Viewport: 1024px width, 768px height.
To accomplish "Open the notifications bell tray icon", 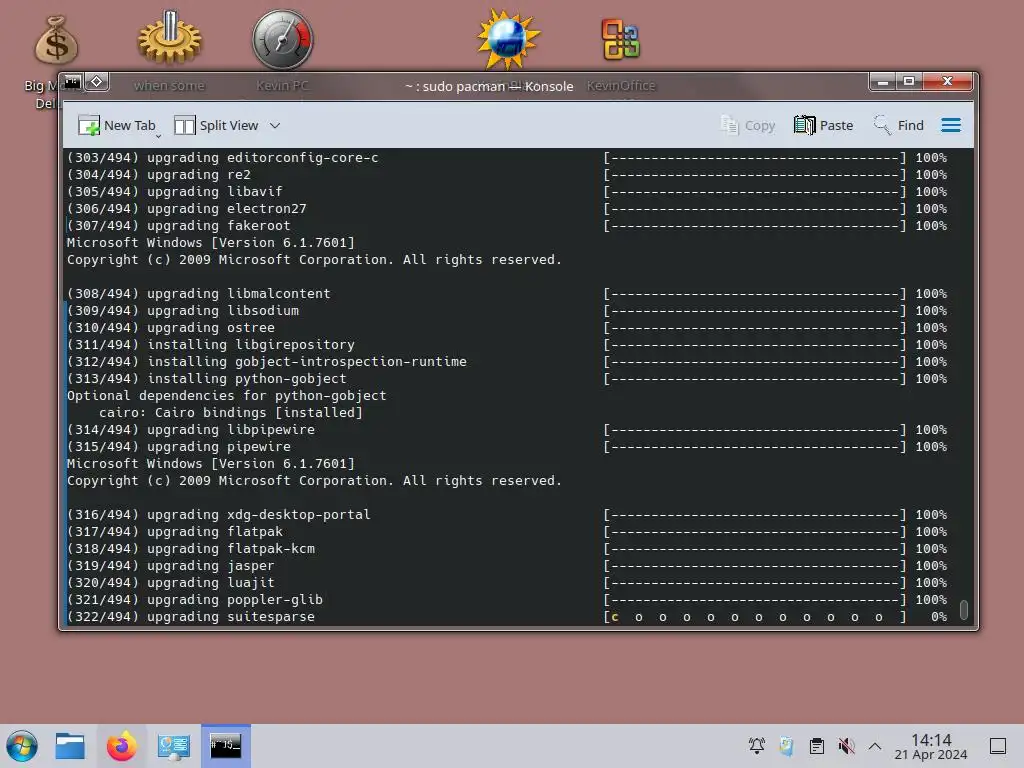I will pyautogui.click(x=757, y=746).
